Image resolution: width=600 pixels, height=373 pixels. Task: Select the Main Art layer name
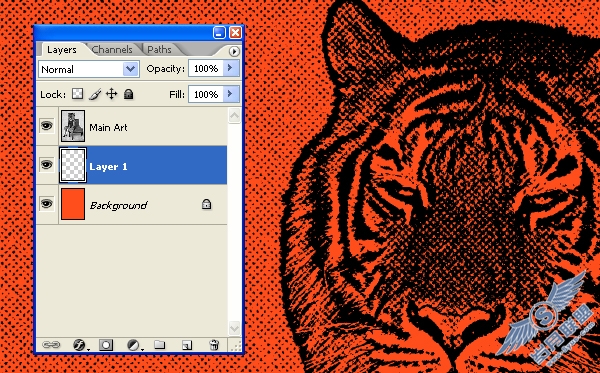pos(108,128)
